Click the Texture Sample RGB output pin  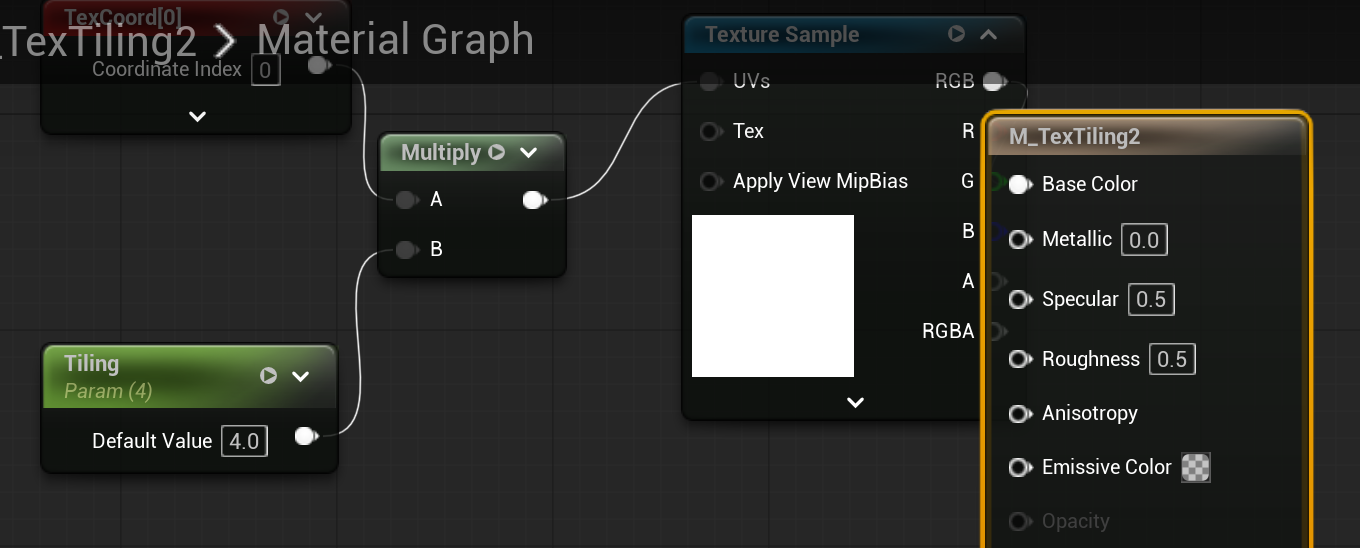[x=994, y=81]
